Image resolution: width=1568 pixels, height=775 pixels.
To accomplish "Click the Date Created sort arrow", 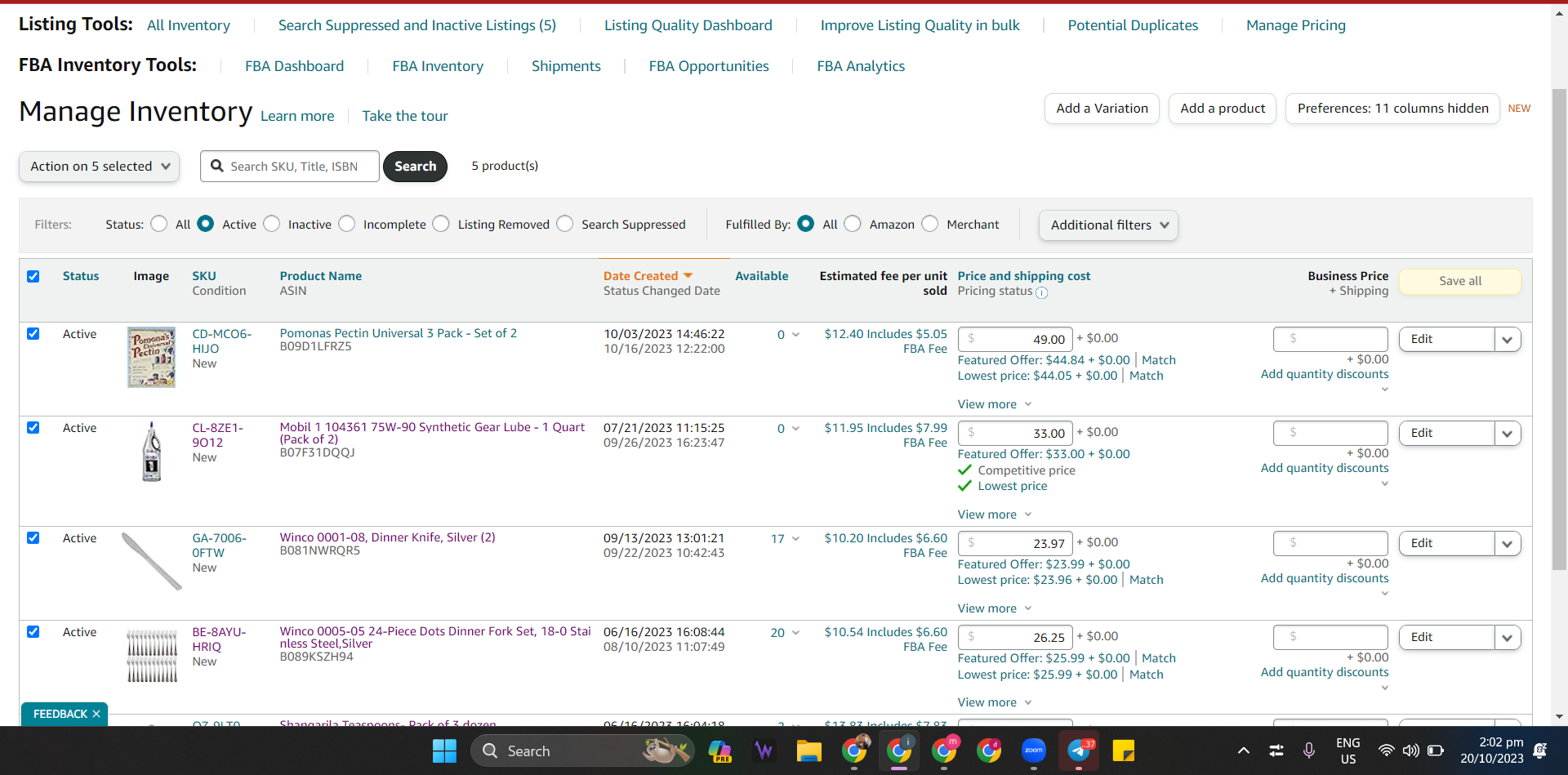I will point(688,276).
